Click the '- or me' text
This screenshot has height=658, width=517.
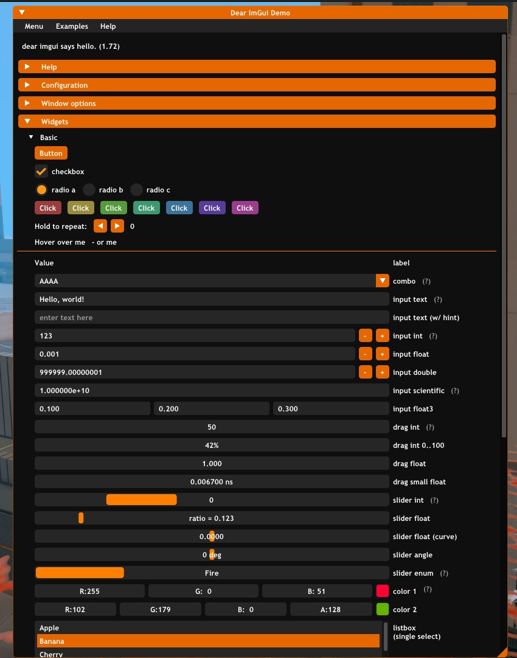tap(104, 242)
